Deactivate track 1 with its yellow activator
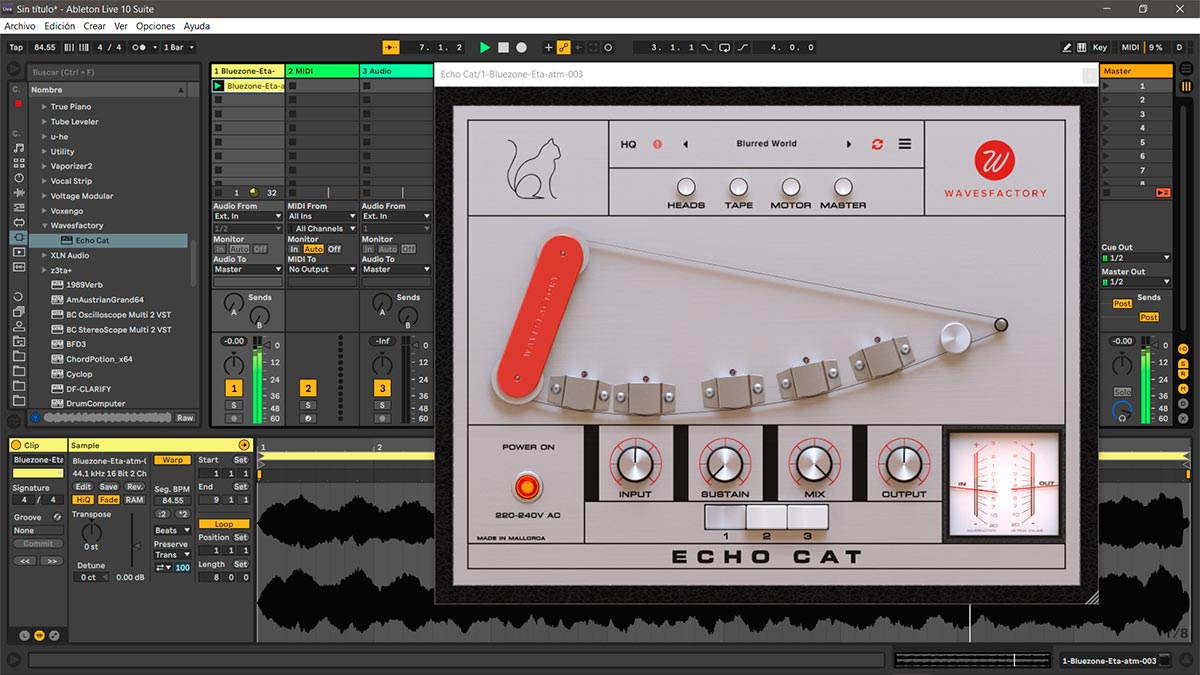 tap(234, 388)
